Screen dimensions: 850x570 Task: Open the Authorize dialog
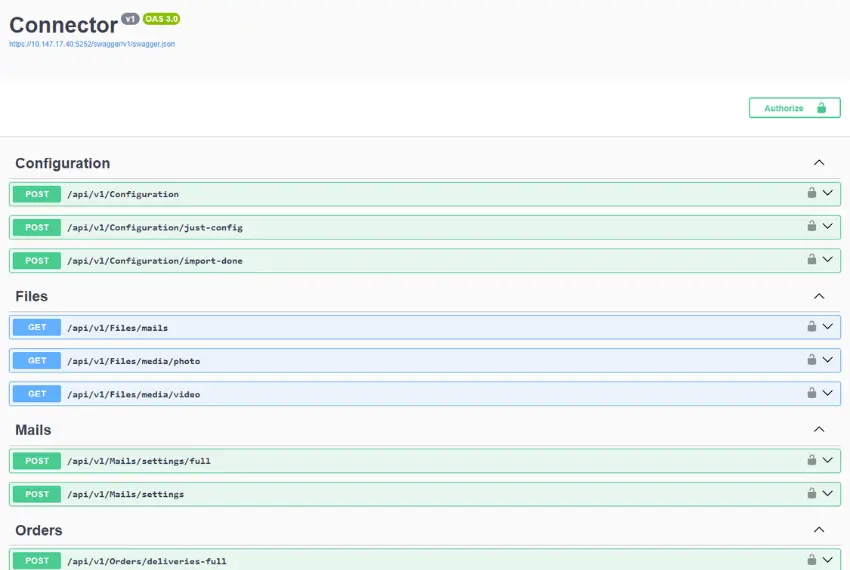coord(794,108)
